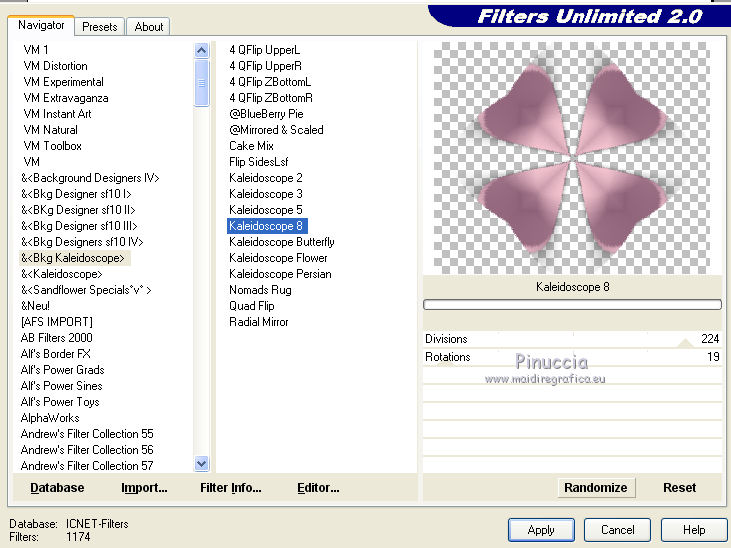
Task: Open Help for Filters Unlimited
Action: (694, 530)
